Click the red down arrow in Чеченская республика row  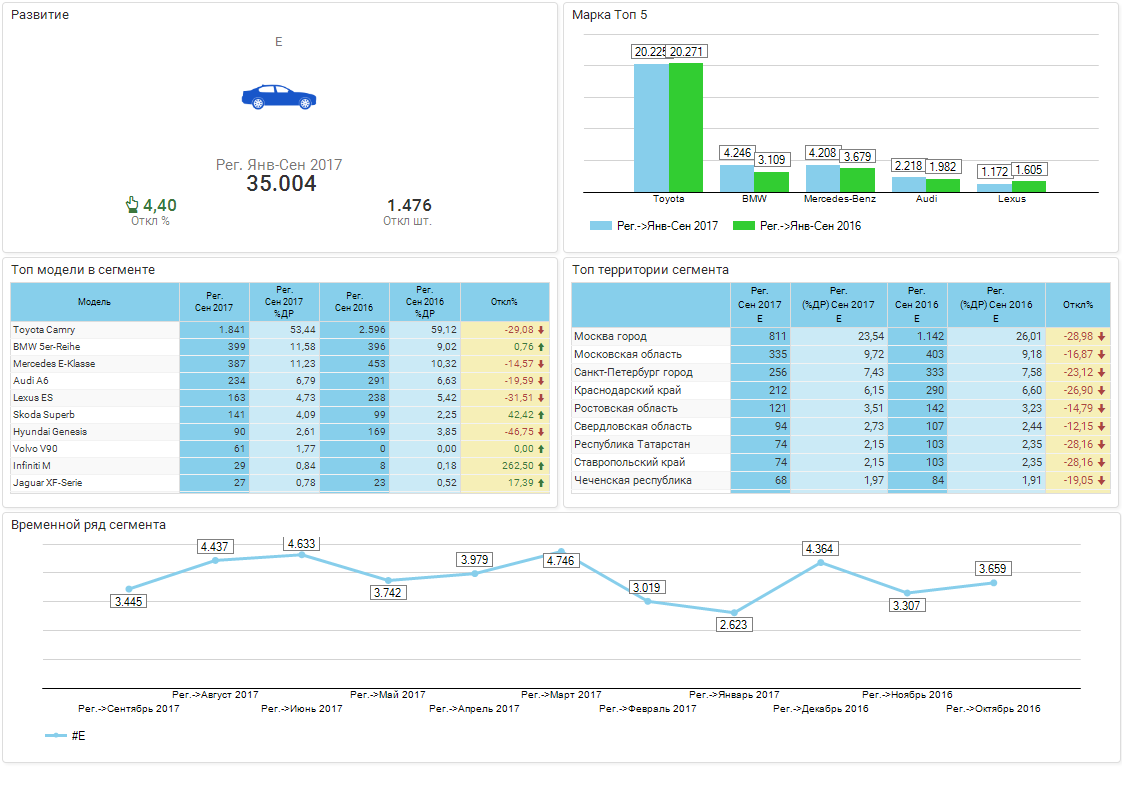1101,480
